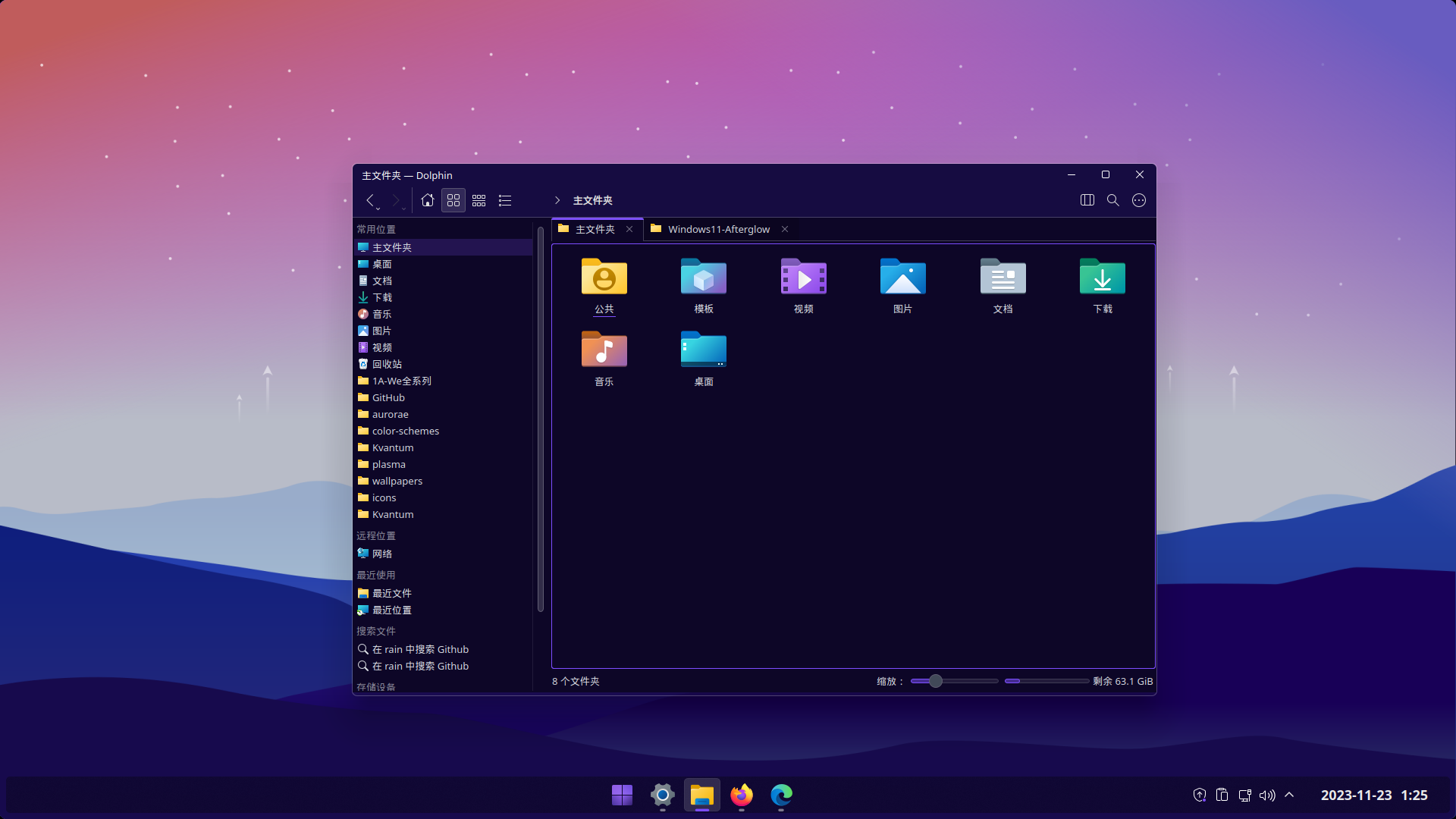Image resolution: width=1456 pixels, height=819 pixels.
Task: Switch to details list view mode
Action: tap(505, 200)
